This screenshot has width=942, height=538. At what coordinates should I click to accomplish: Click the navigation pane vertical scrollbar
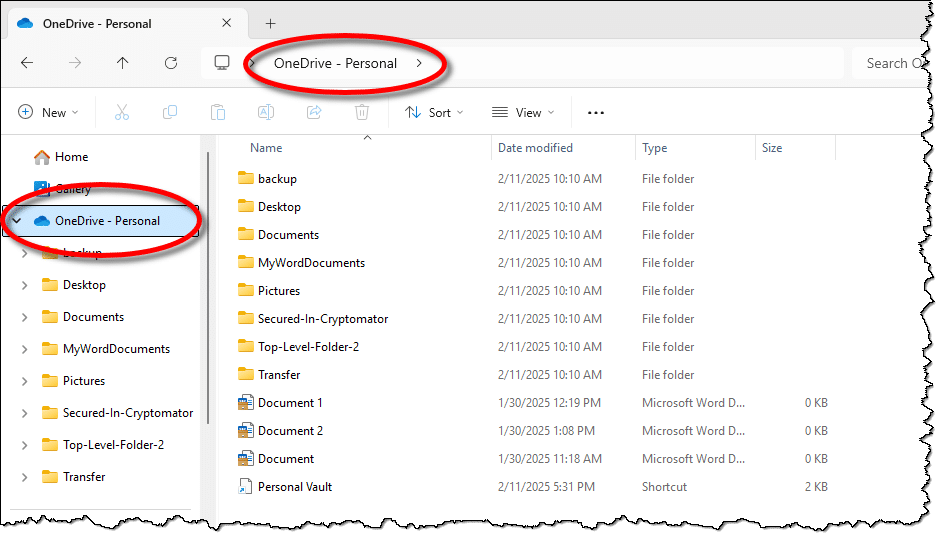pos(208,288)
